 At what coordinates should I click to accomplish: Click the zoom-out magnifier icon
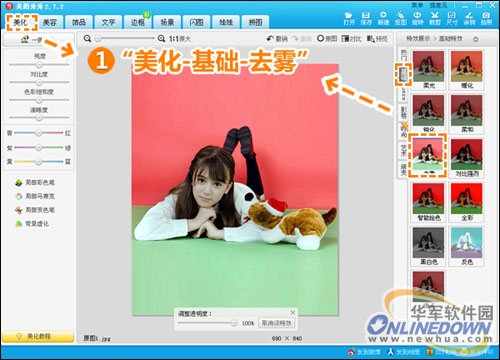click(x=87, y=39)
